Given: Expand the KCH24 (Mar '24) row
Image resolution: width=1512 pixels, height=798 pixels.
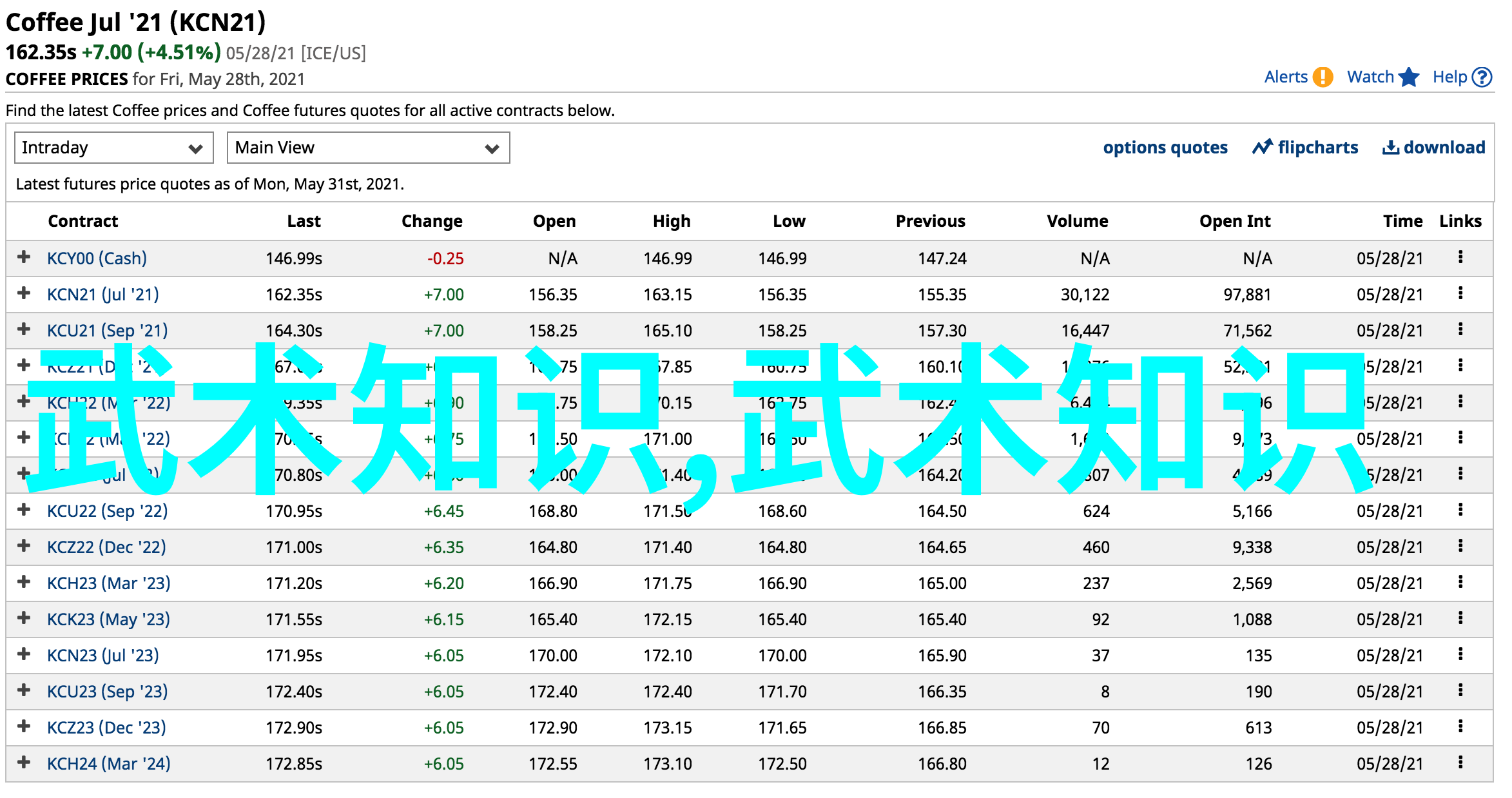Looking at the screenshot, I should (24, 763).
